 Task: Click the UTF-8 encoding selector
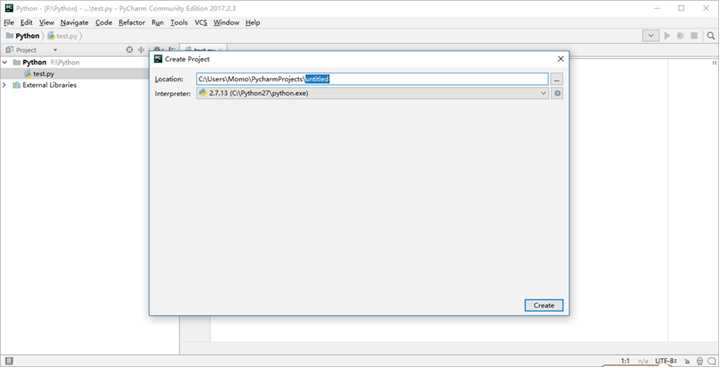pyautogui.click(x=666, y=361)
